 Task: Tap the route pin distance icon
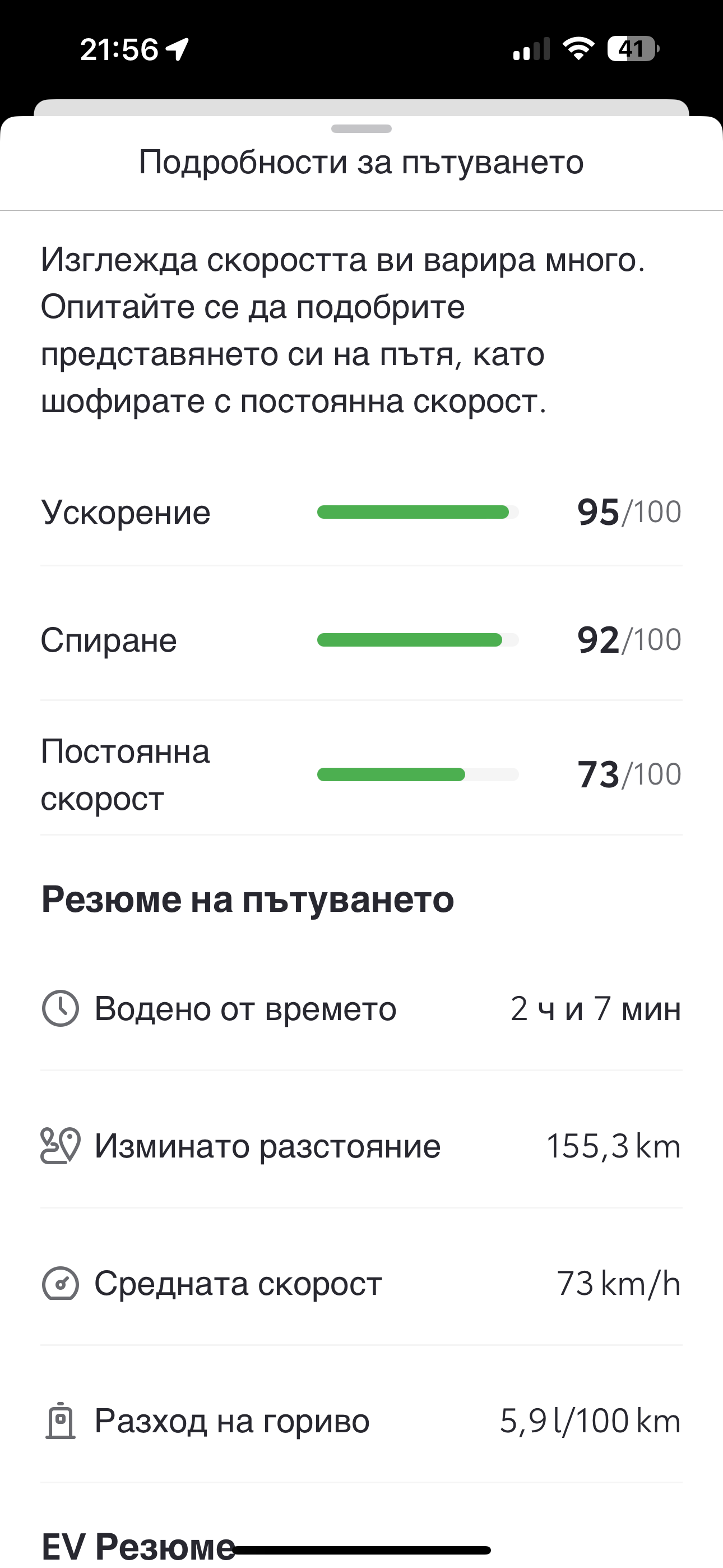(61, 1146)
